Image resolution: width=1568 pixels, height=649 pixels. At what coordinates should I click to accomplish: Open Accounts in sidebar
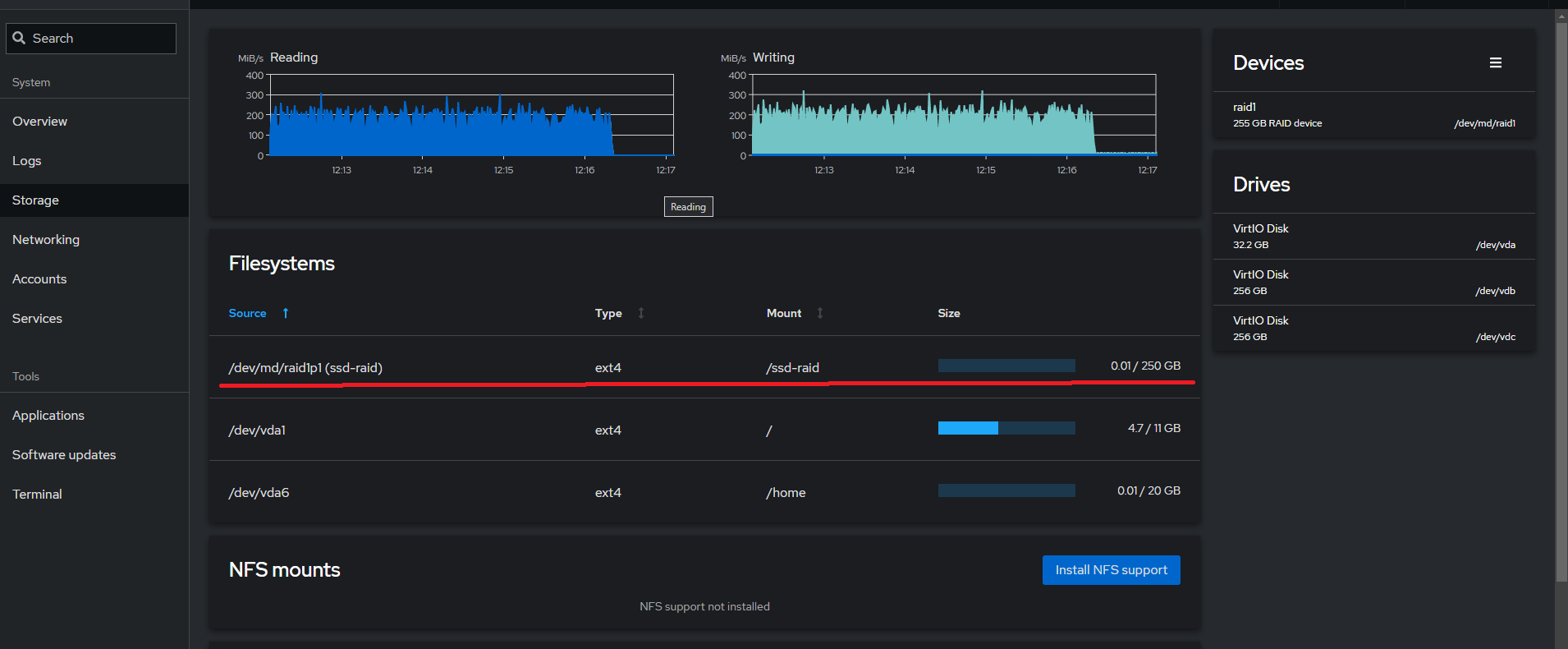(94, 279)
